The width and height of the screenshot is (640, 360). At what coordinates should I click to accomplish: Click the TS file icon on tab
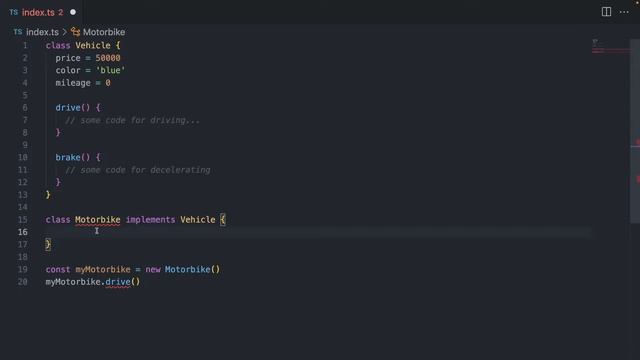pos(13,12)
